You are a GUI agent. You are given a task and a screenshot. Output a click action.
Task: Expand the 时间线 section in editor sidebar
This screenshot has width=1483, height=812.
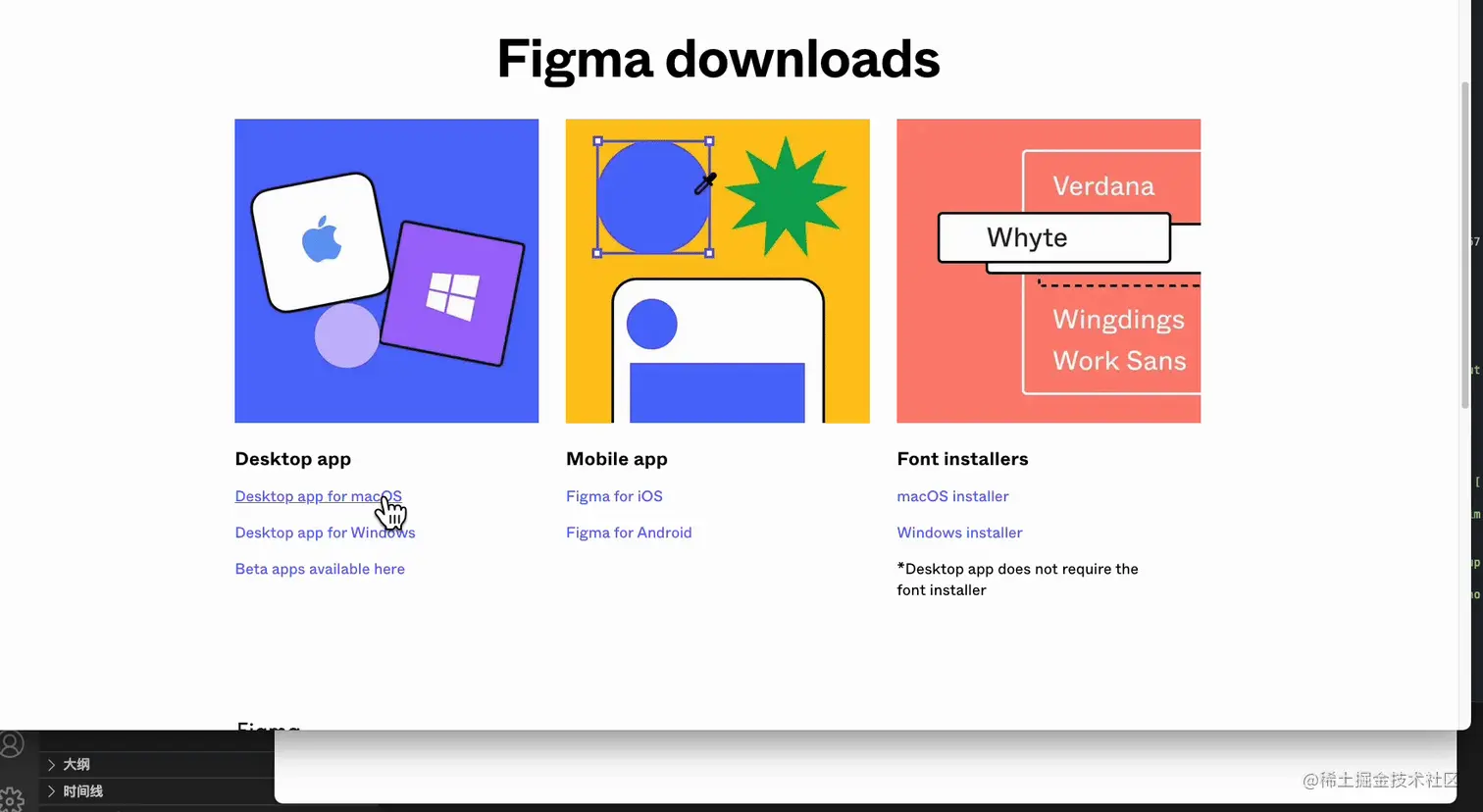point(157,790)
